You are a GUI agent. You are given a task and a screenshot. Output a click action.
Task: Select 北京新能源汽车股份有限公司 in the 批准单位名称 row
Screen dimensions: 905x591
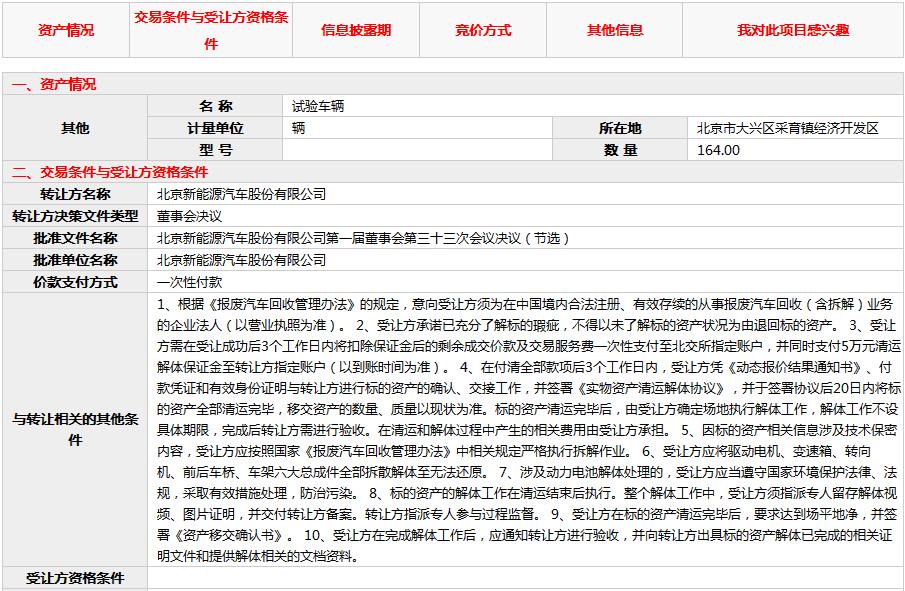point(242,260)
